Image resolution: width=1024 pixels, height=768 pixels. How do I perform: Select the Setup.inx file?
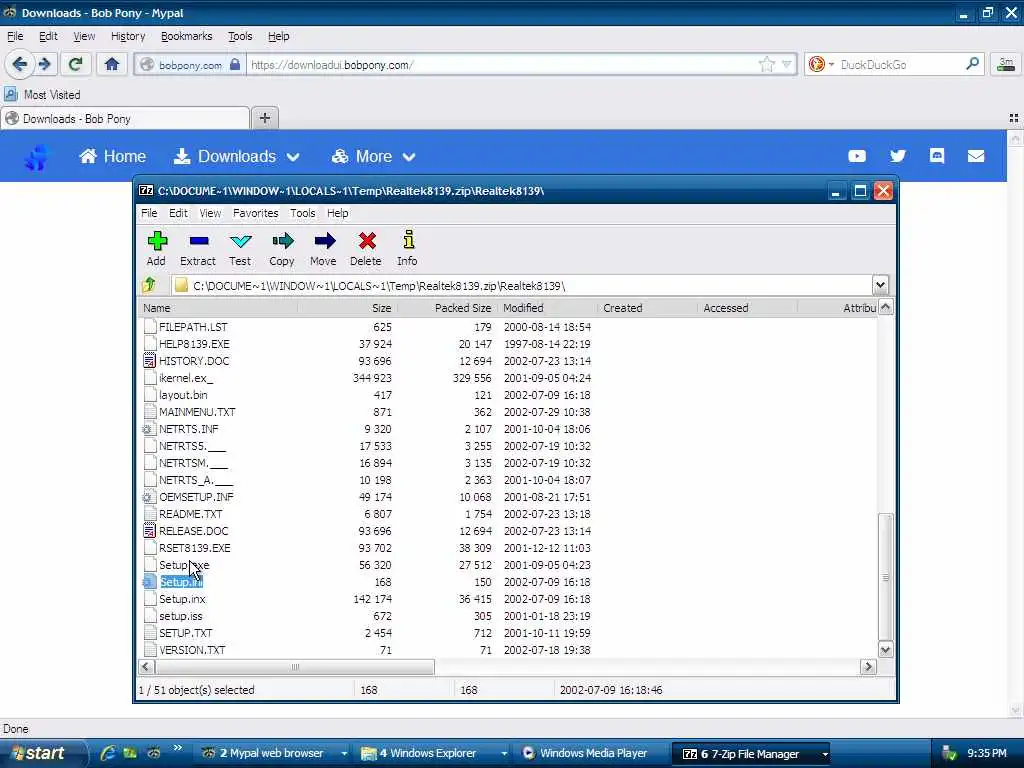[182, 599]
